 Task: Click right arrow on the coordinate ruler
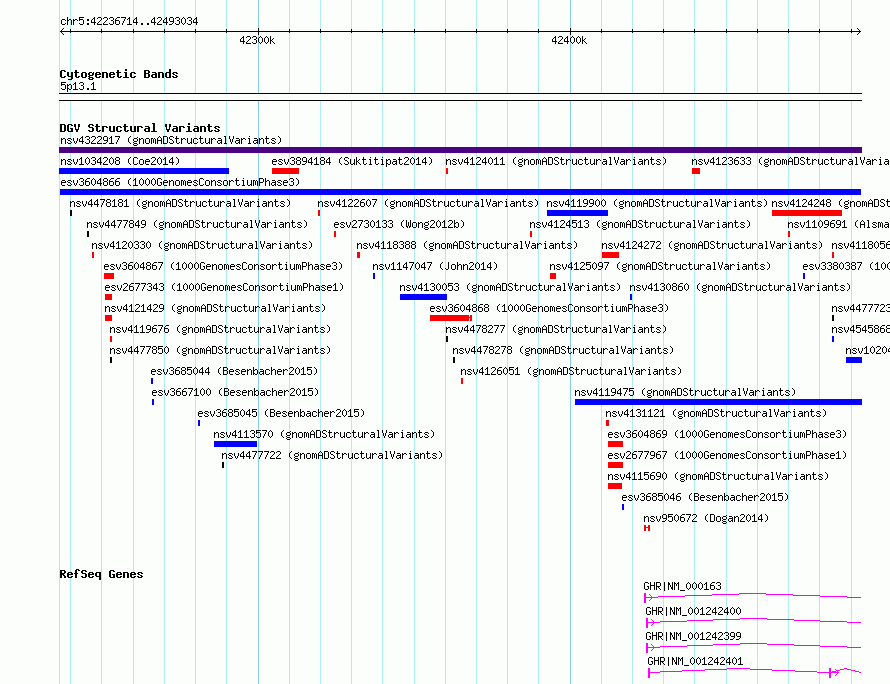click(859, 31)
